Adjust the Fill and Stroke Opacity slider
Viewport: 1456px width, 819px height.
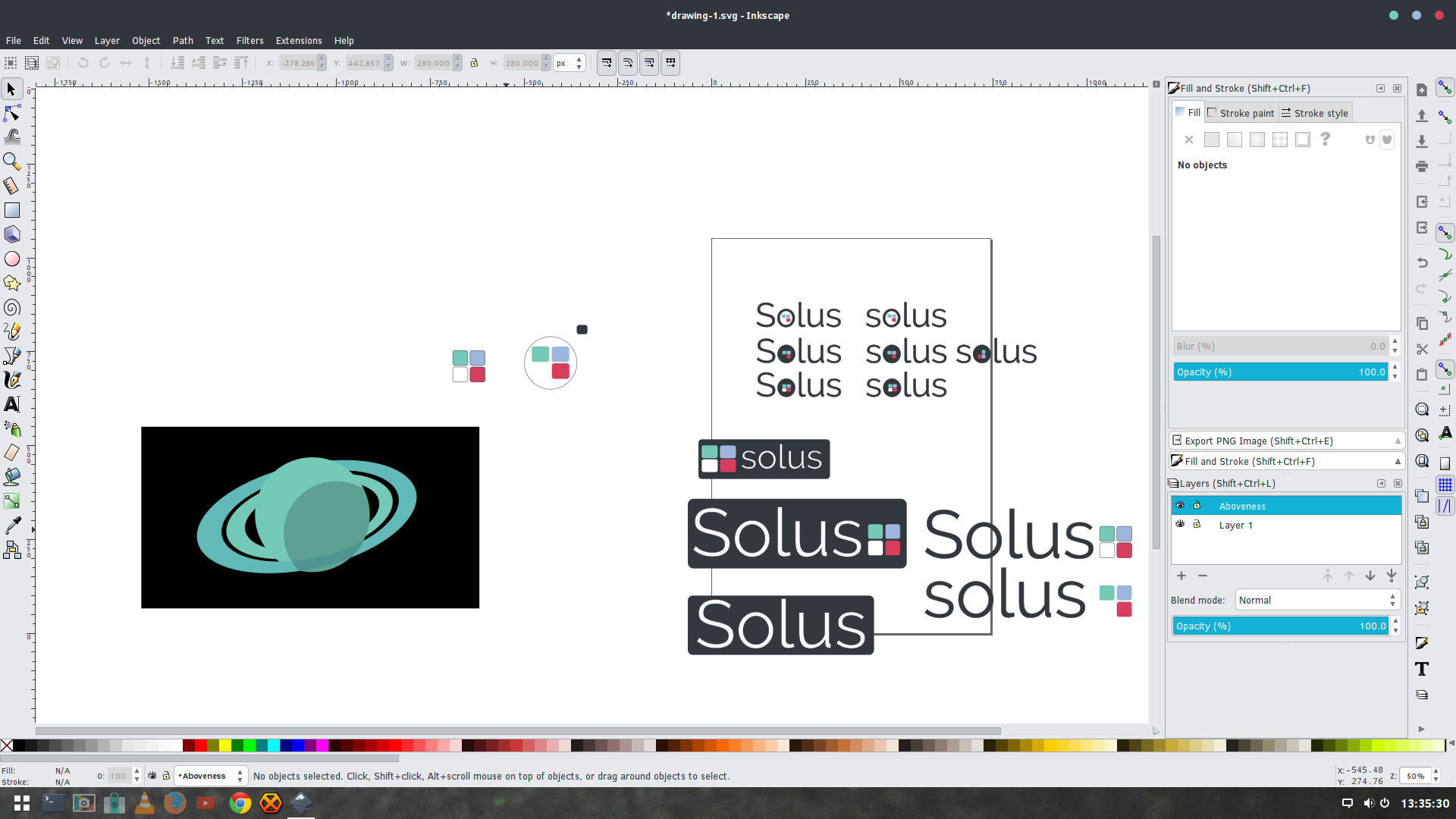1281,372
